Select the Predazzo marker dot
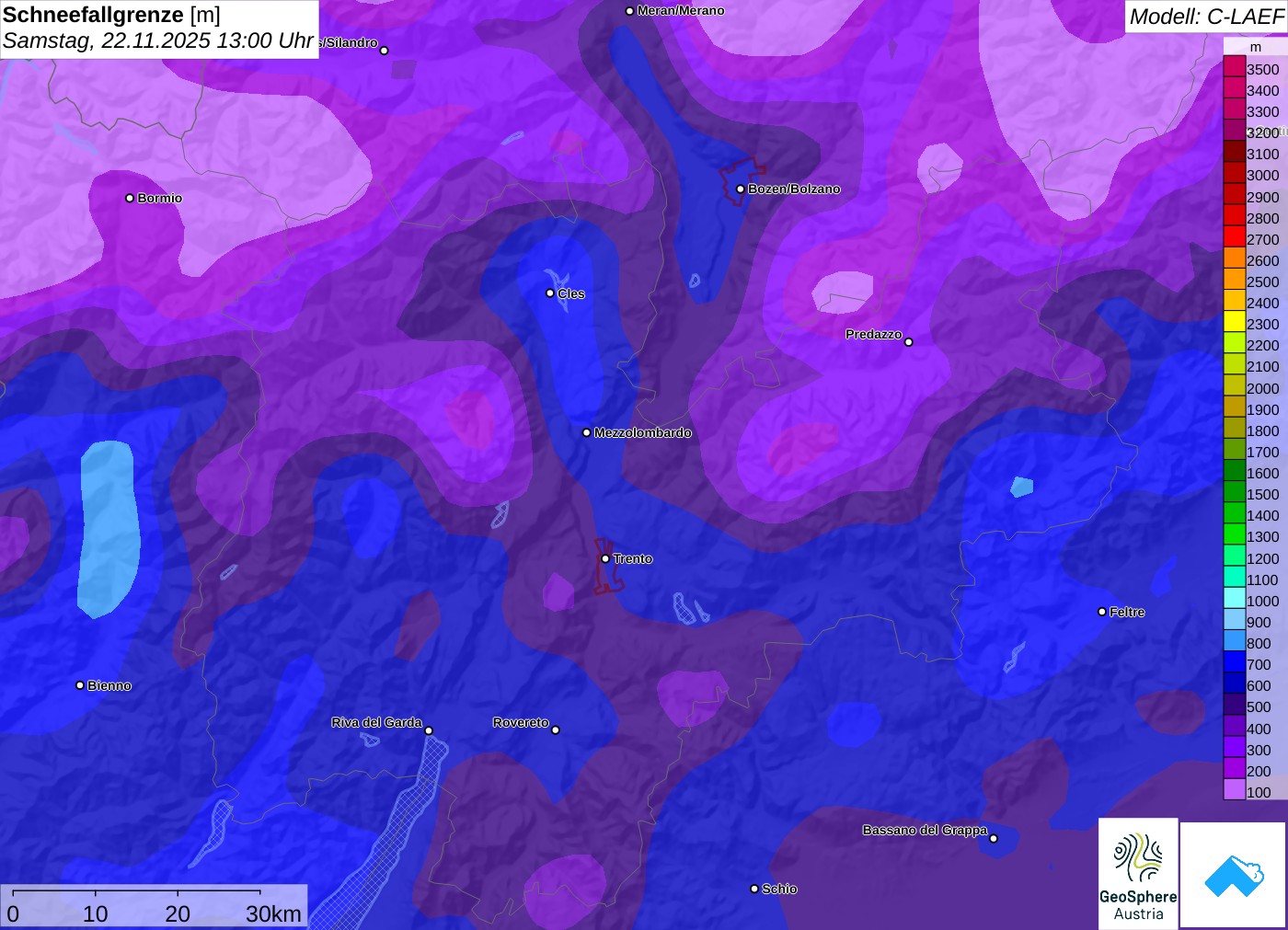1288x930 pixels. pos(909,342)
